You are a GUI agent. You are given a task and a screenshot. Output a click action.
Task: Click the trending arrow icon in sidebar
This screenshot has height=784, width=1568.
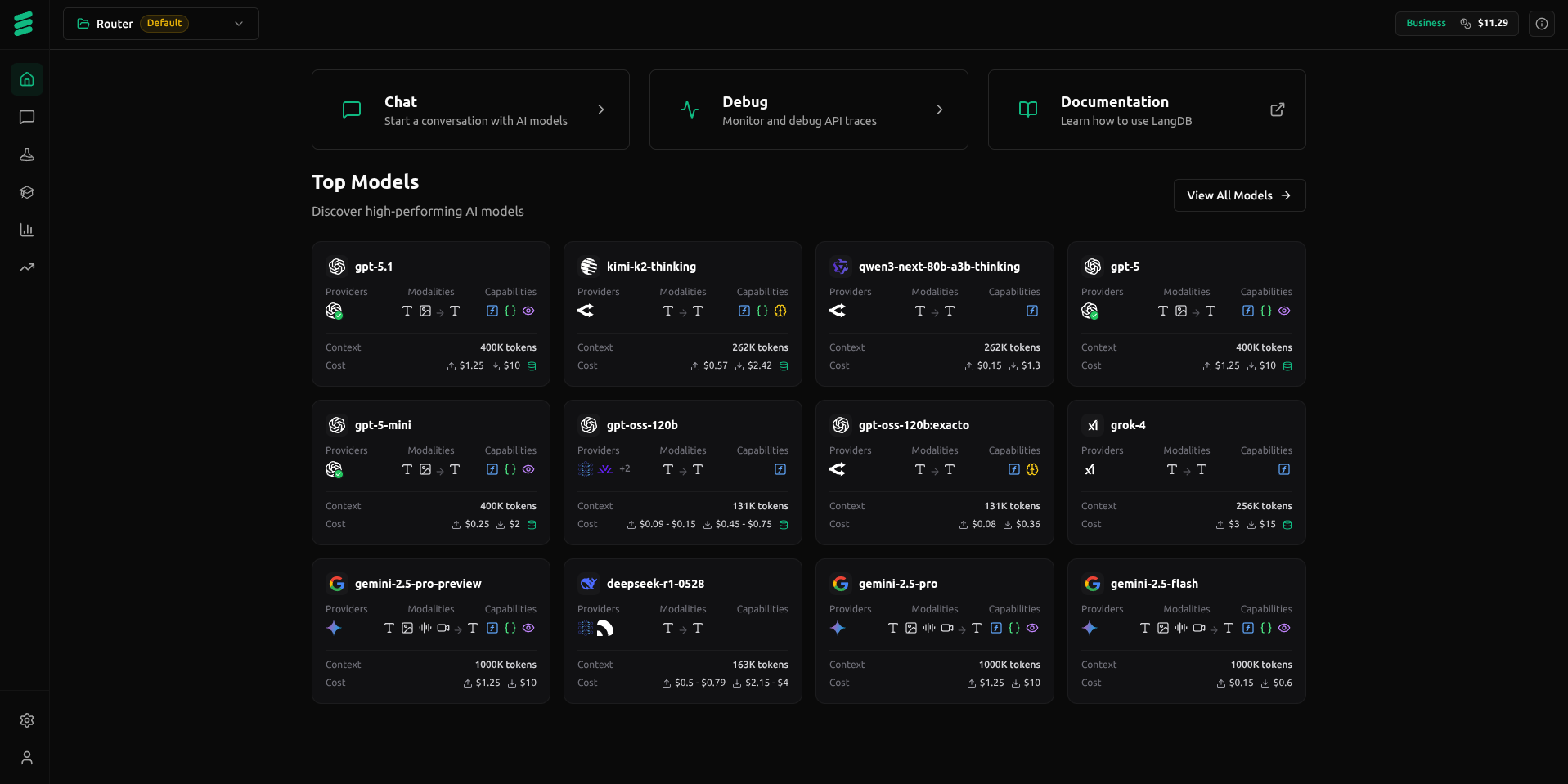[x=27, y=267]
